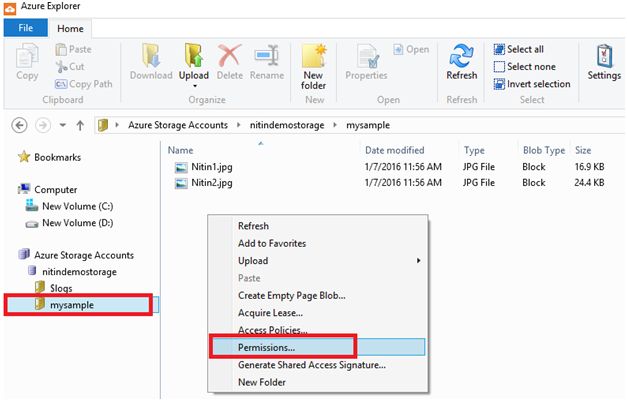Screen dimensions: 627x401
Task: Click mysample breadcrumb
Action: click(368, 125)
